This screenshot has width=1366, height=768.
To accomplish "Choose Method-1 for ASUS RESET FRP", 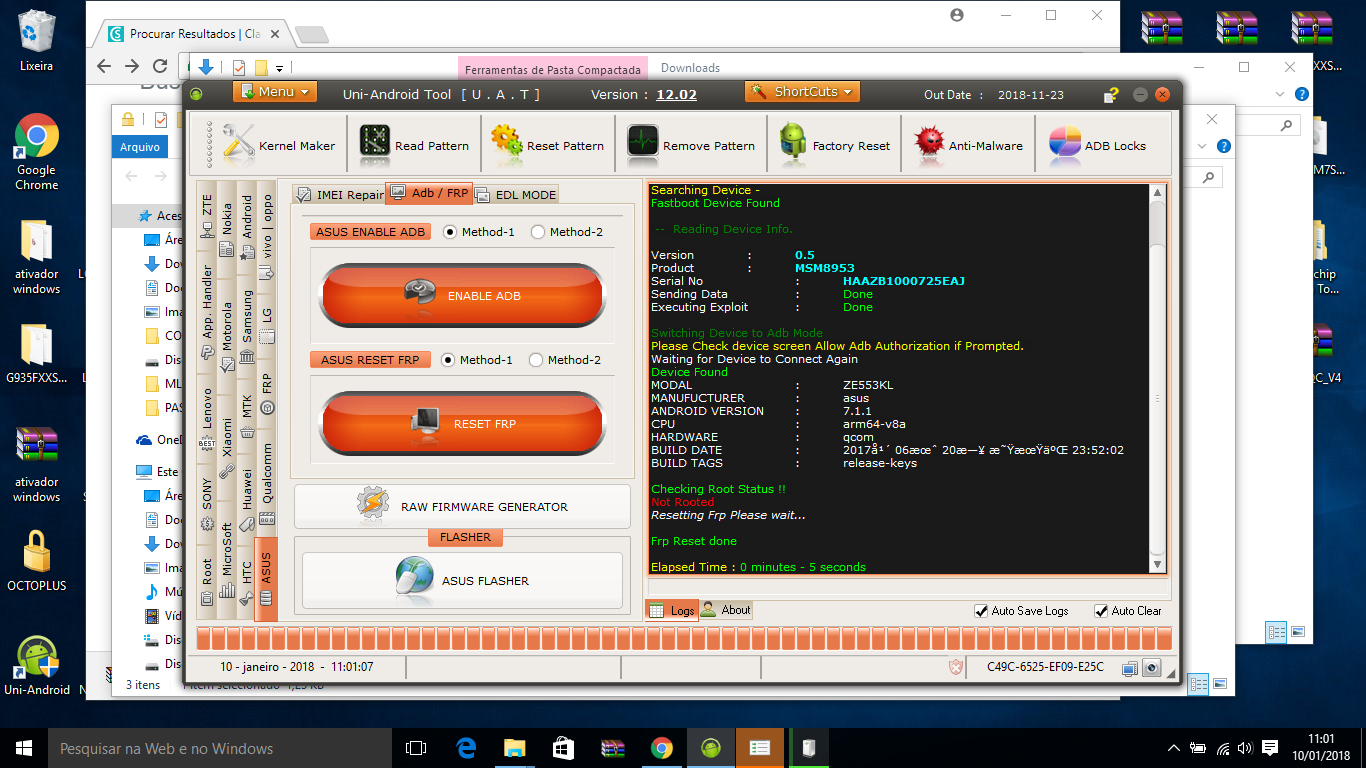I will click(477, 360).
